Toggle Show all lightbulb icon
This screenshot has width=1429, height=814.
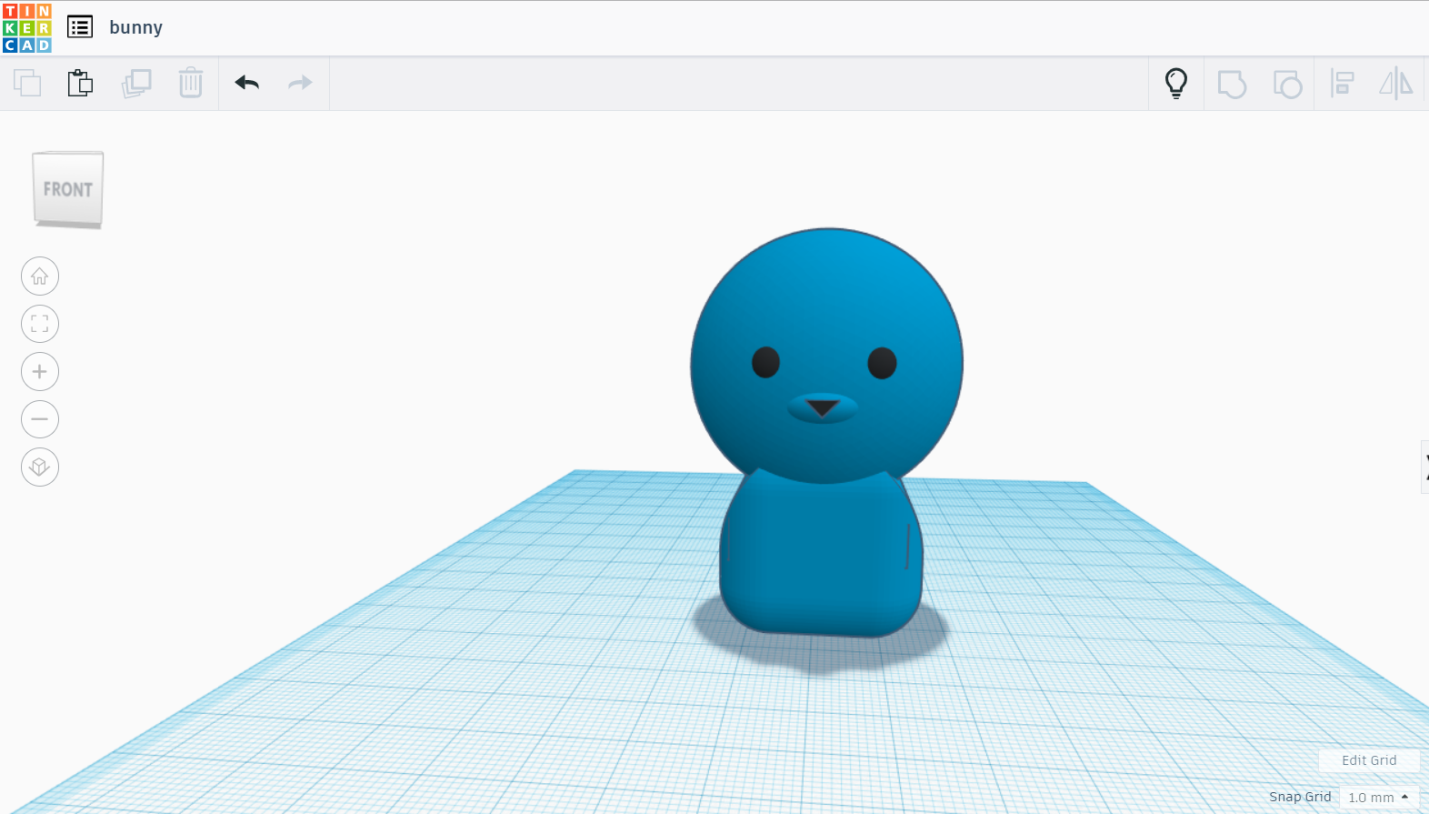[1177, 83]
